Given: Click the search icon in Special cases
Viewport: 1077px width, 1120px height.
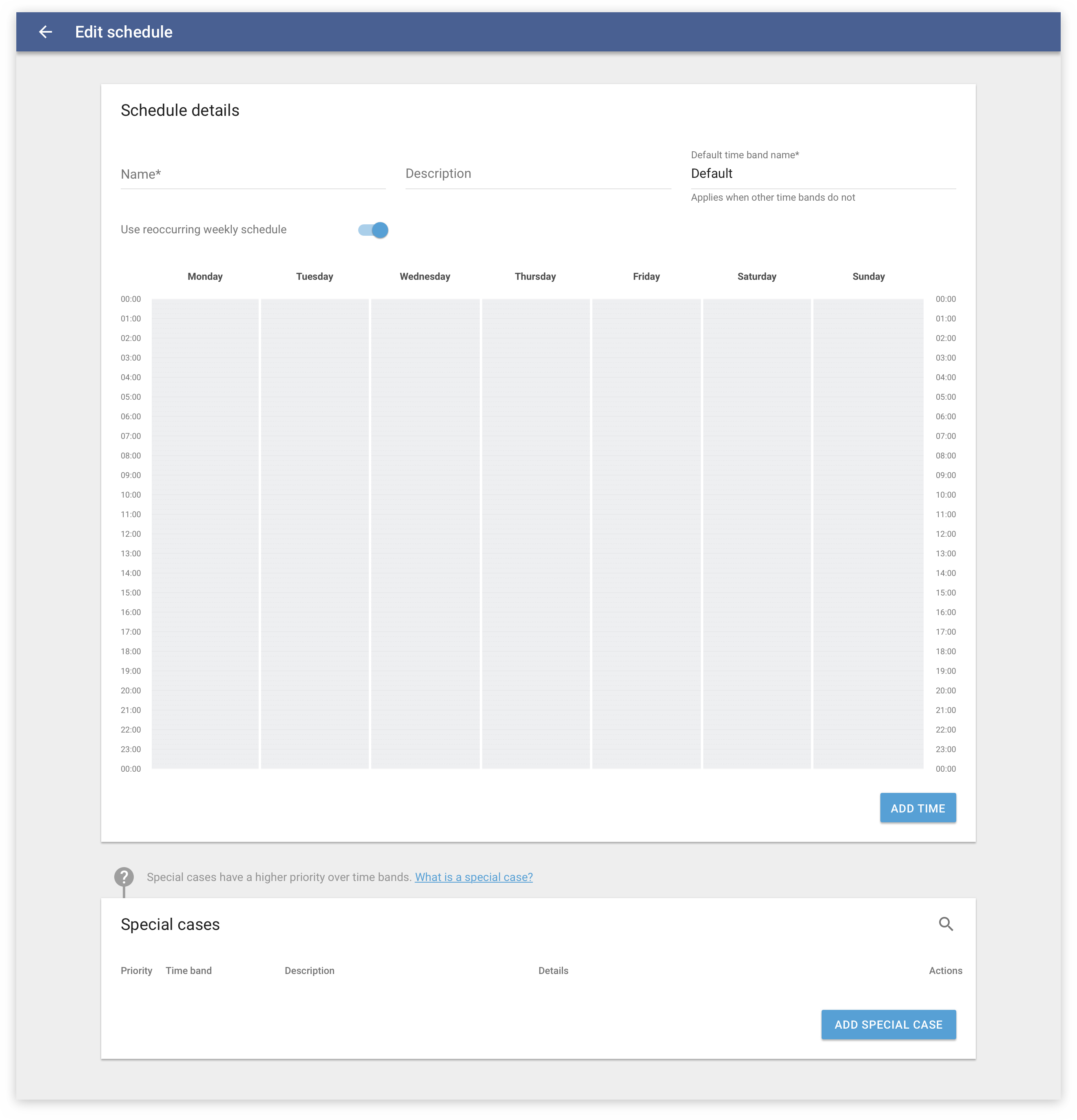Looking at the screenshot, I should coord(946,924).
